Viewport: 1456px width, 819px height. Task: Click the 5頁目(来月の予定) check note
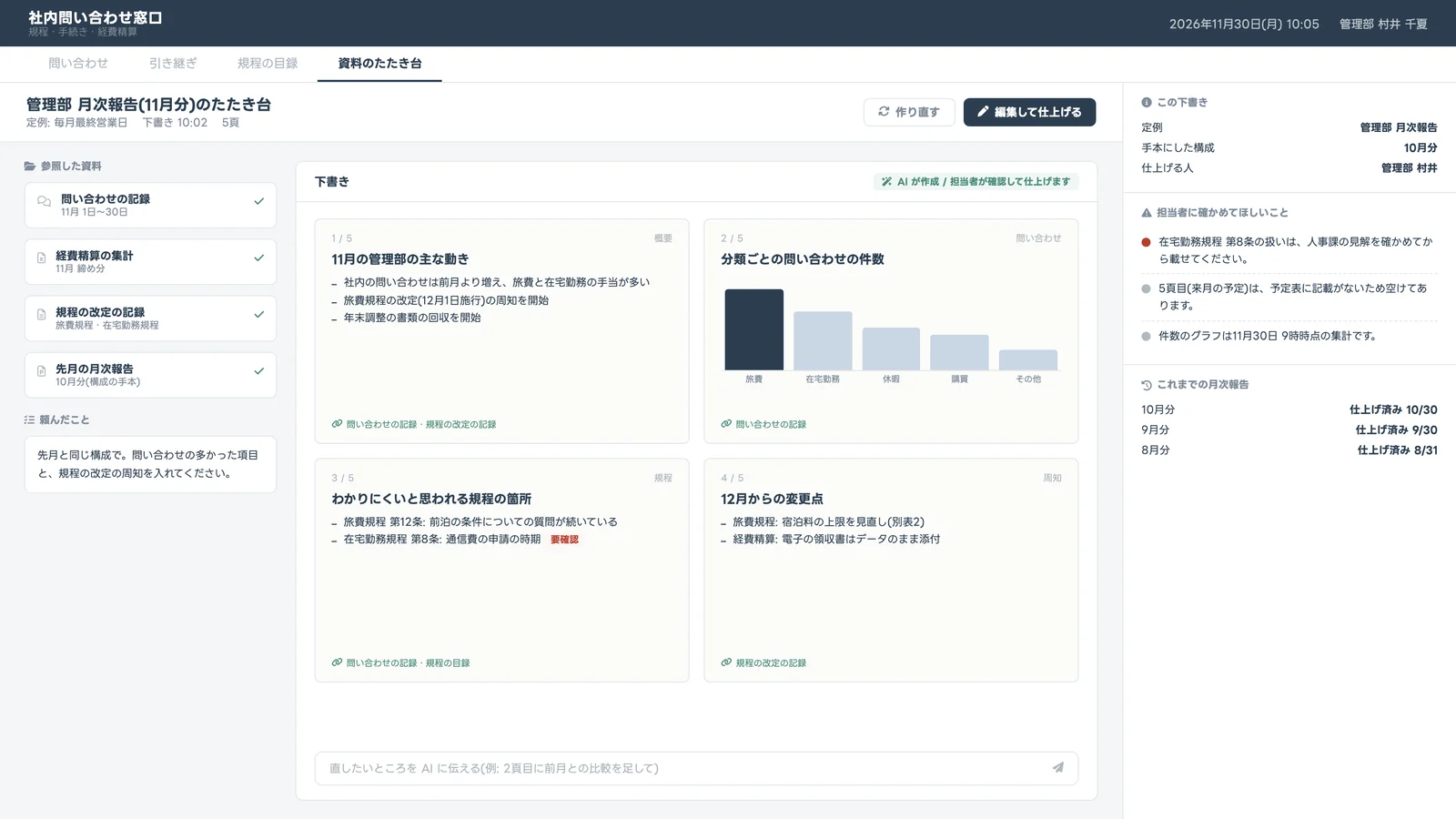point(1289,297)
